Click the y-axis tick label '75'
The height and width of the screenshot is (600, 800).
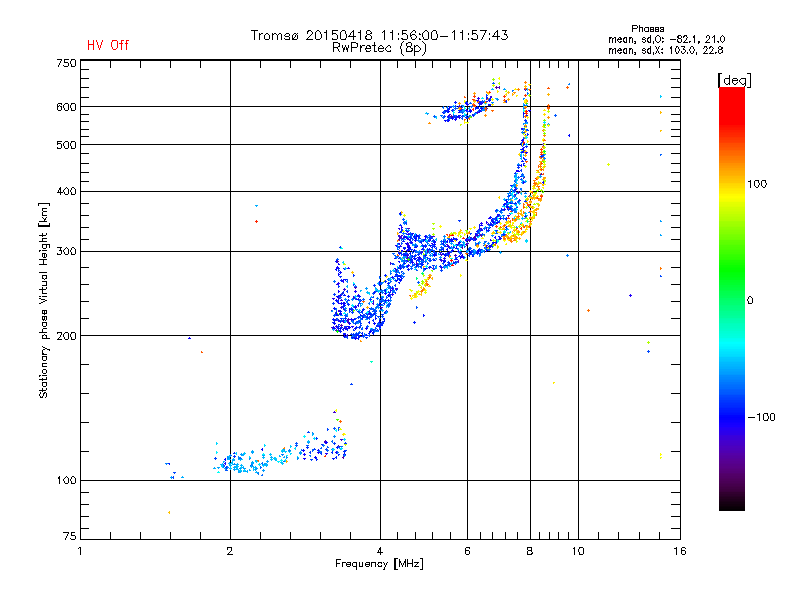[x=70, y=536]
